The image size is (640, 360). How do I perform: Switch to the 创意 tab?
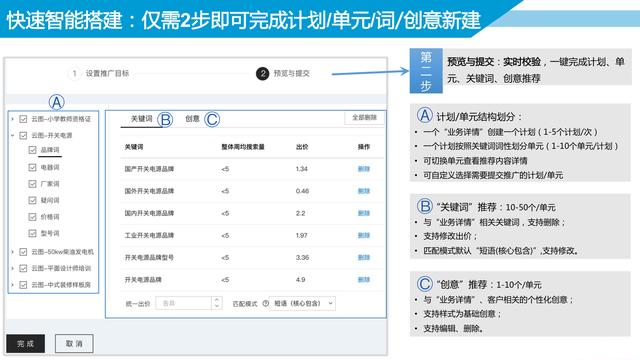[x=192, y=119]
